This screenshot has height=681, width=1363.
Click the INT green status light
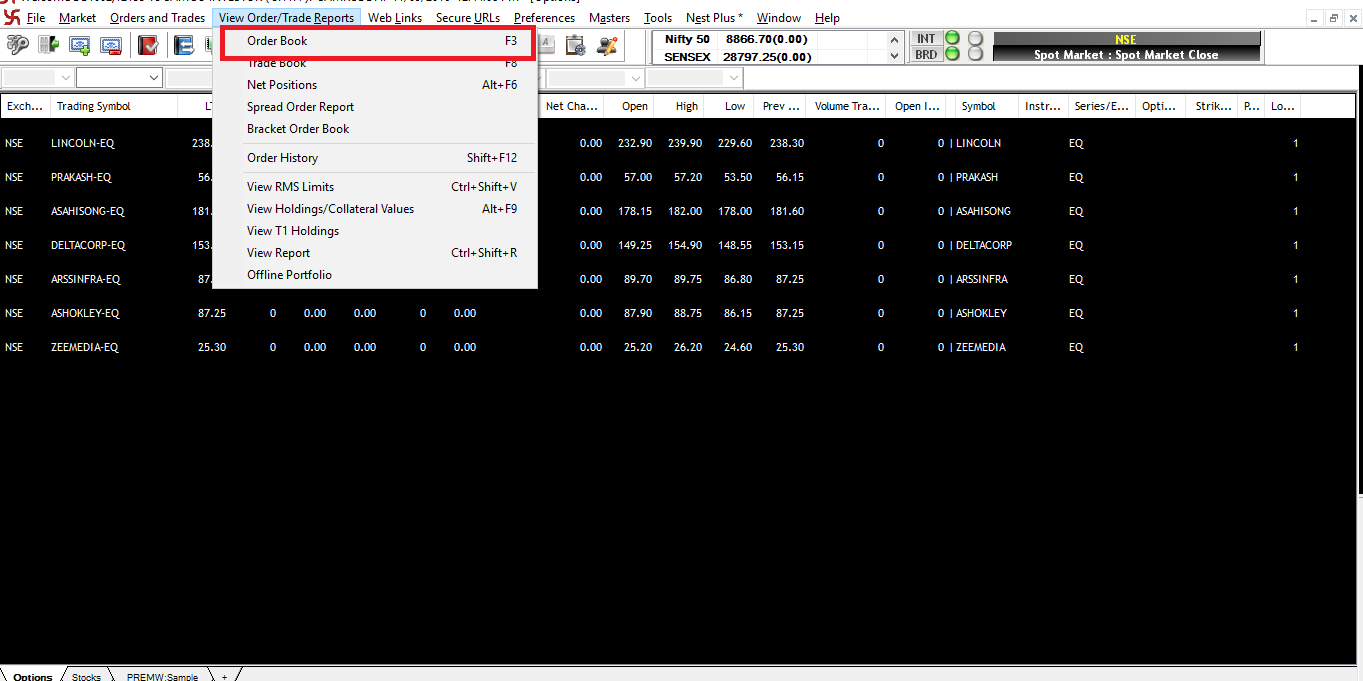[x=952, y=38]
